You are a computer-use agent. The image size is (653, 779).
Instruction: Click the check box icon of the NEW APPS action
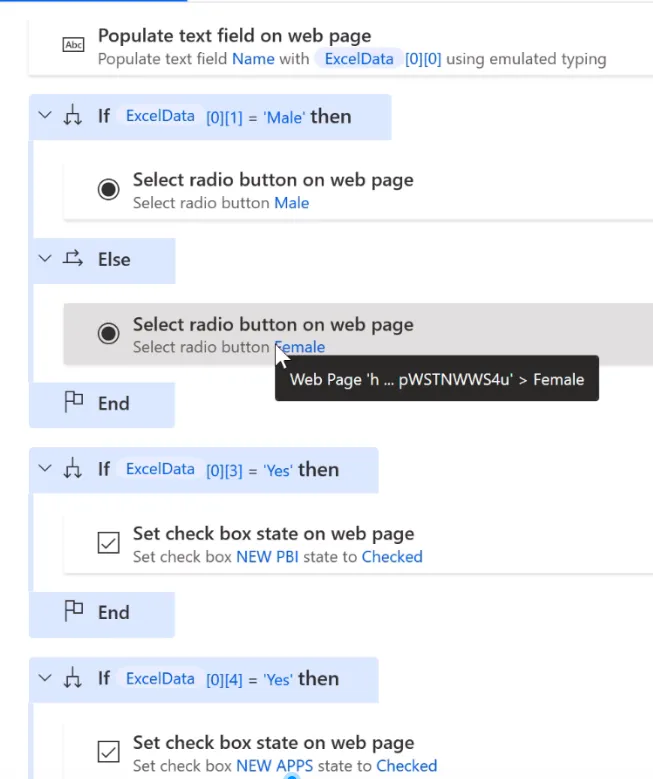pos(108,752)
